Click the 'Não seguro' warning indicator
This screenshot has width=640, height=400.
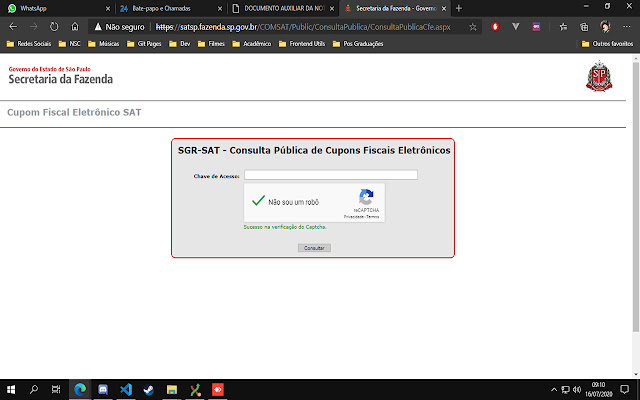[x=119, y=27]
